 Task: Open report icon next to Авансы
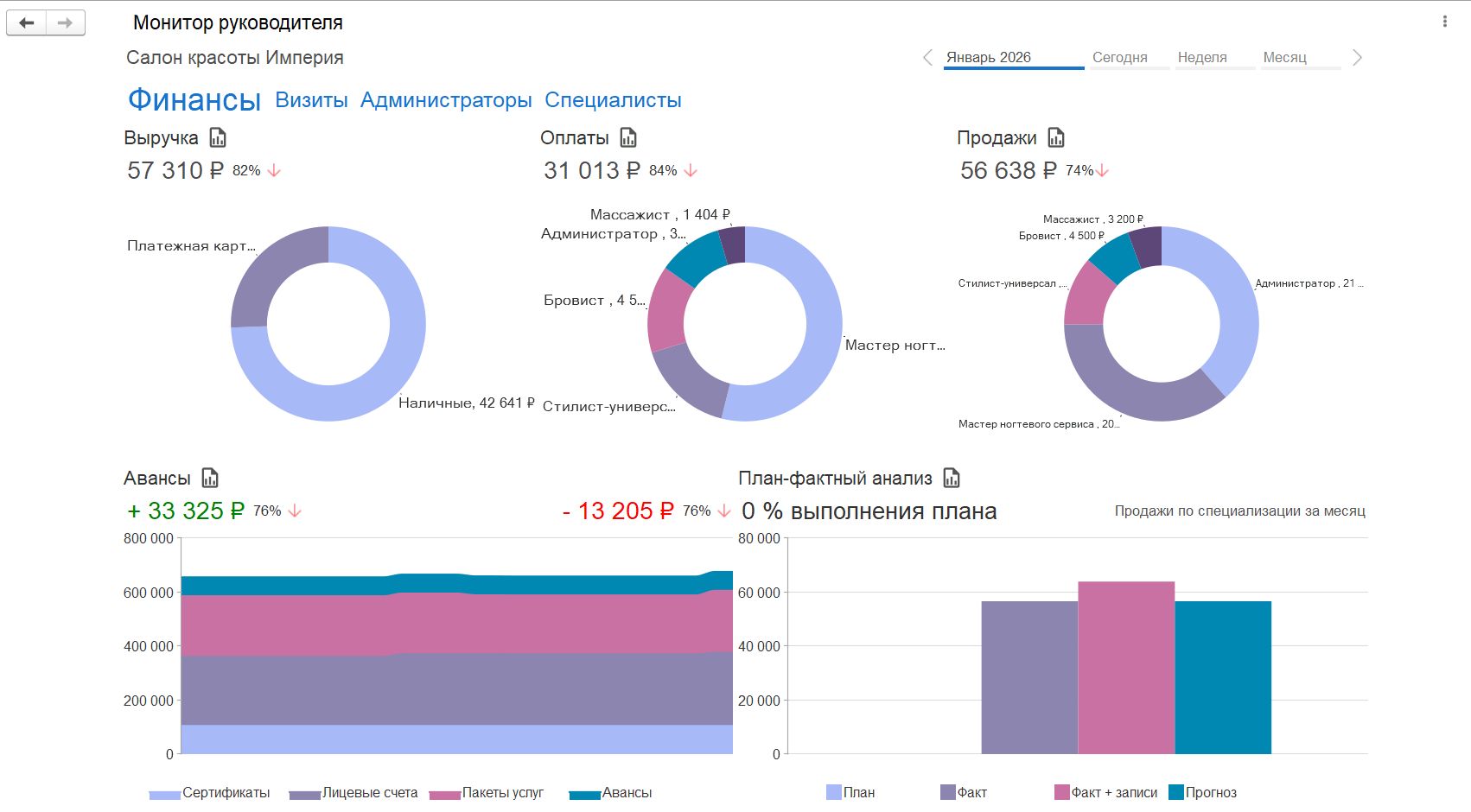click(210, 479)
